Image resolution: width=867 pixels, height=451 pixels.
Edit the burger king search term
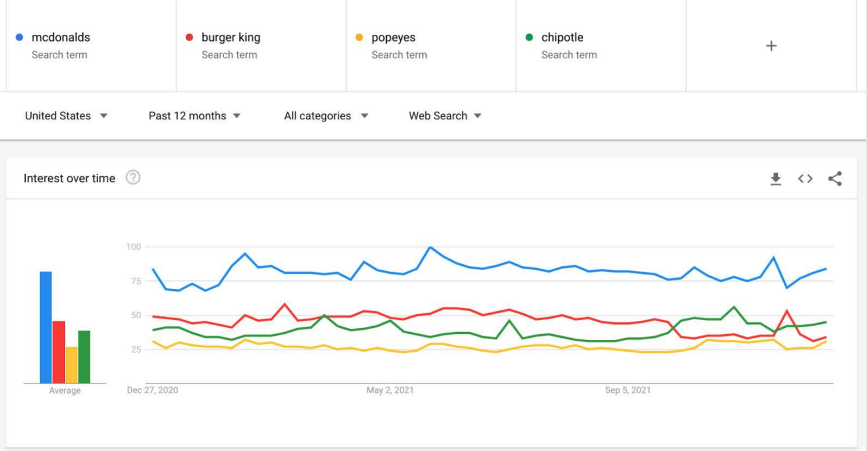[x=231, y=38]
